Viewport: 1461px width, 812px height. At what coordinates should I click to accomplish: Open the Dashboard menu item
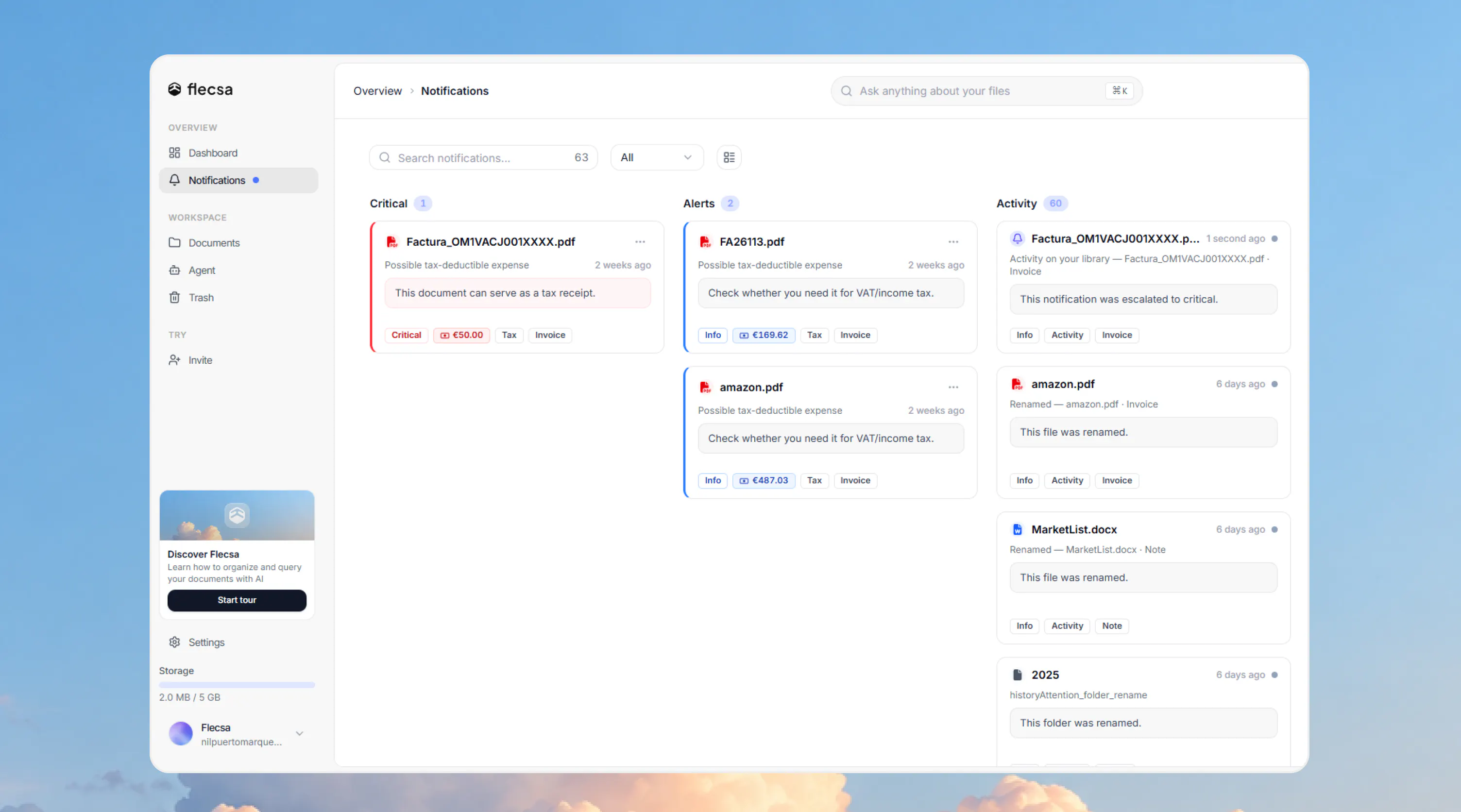pyautogui.click(x=238, y=152)
